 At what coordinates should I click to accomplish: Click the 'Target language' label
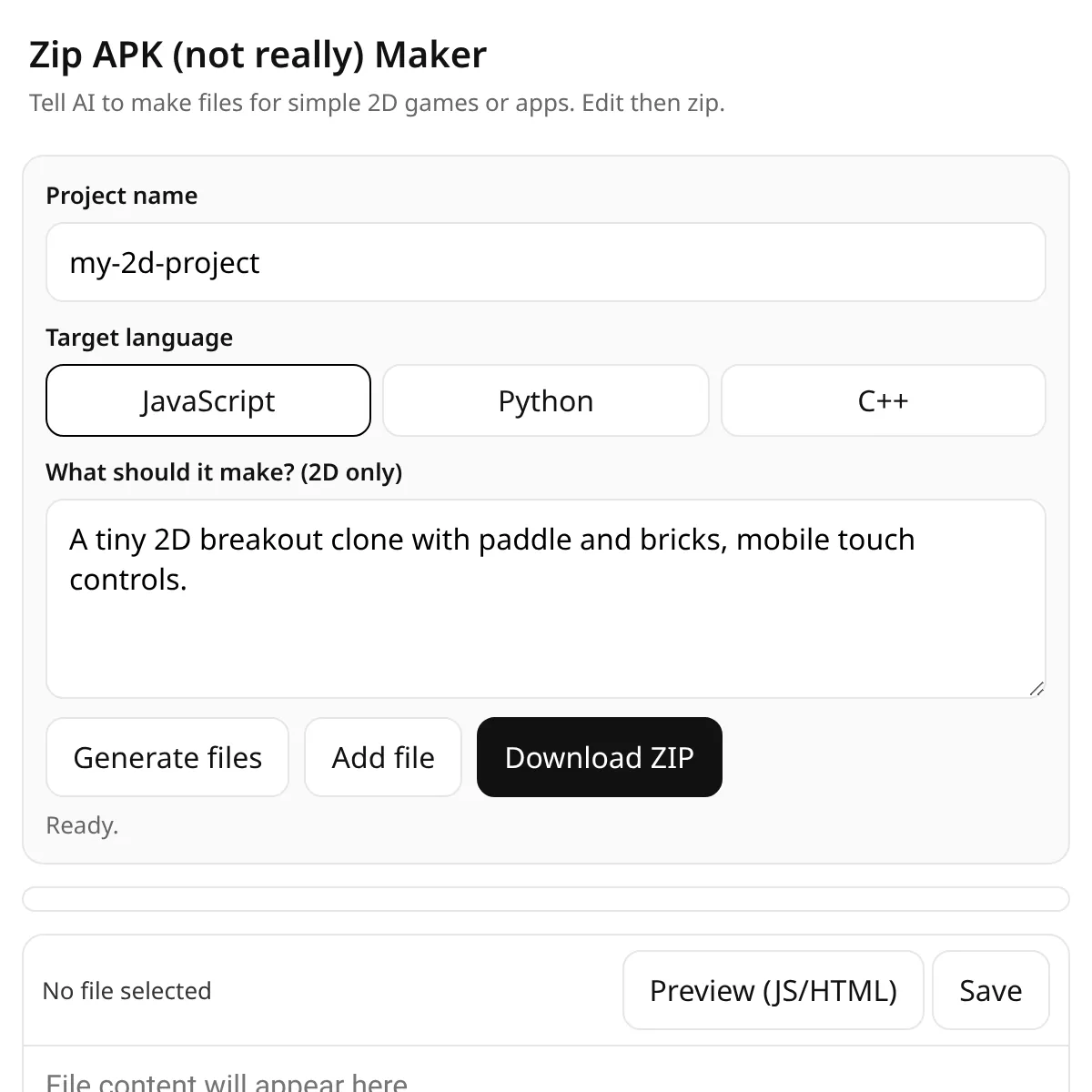tap(139, 338)
